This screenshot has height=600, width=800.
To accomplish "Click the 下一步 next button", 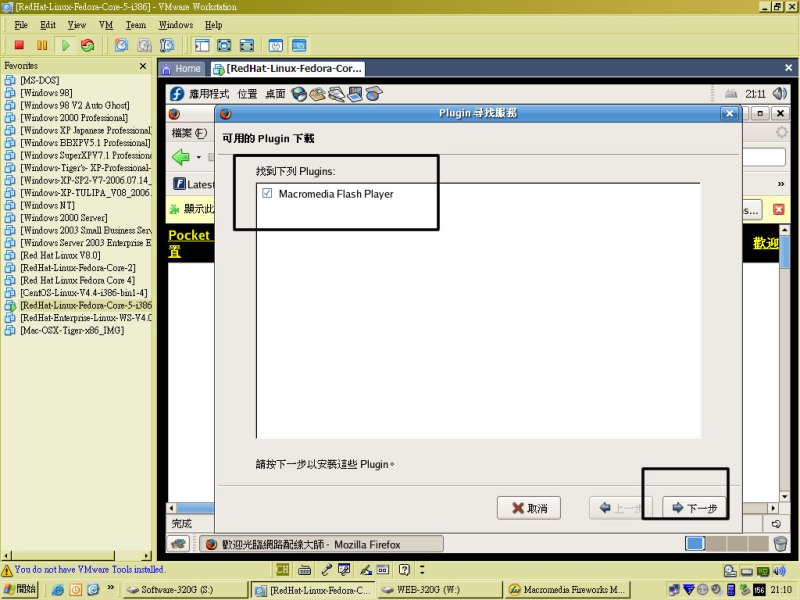I will tap(695, 508).
